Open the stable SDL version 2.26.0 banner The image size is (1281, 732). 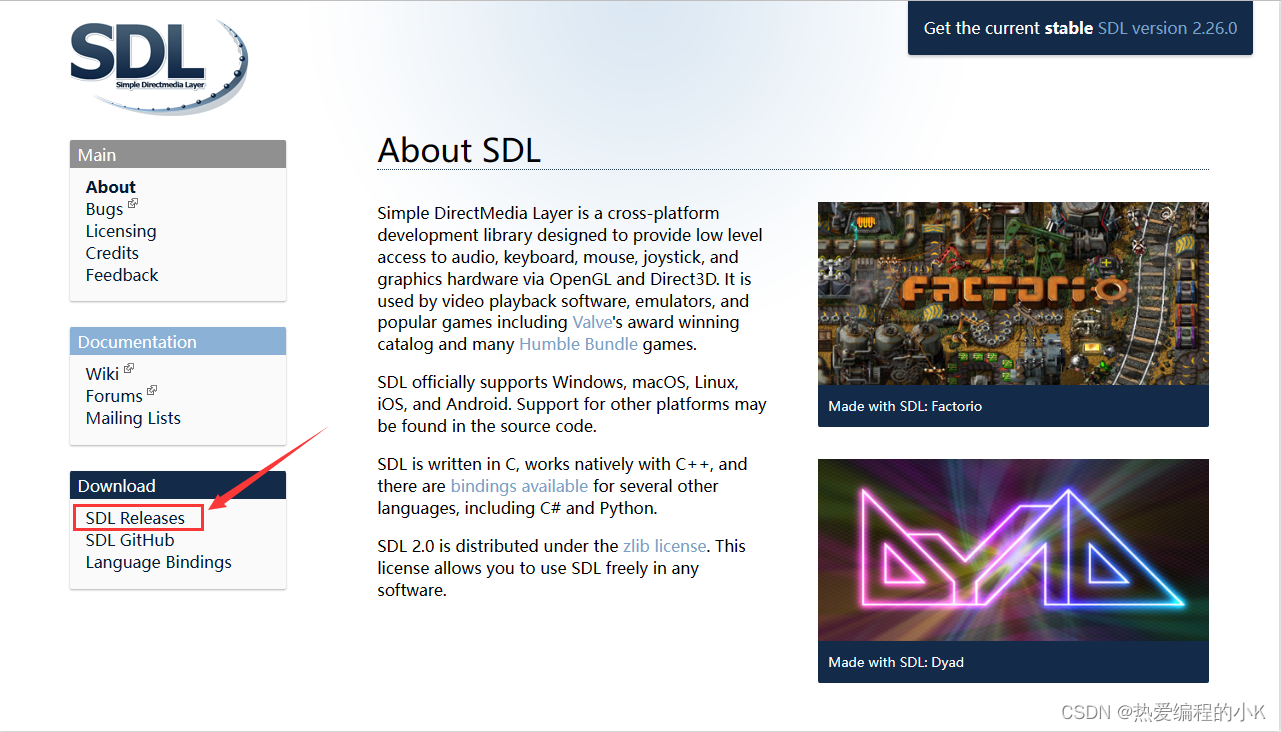click(1080, 28)
